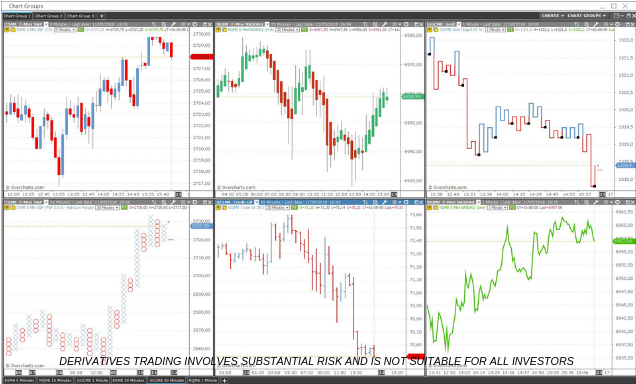Click the wrench icon on NASDAQ 15-minute chart

[x=384, y=24]
